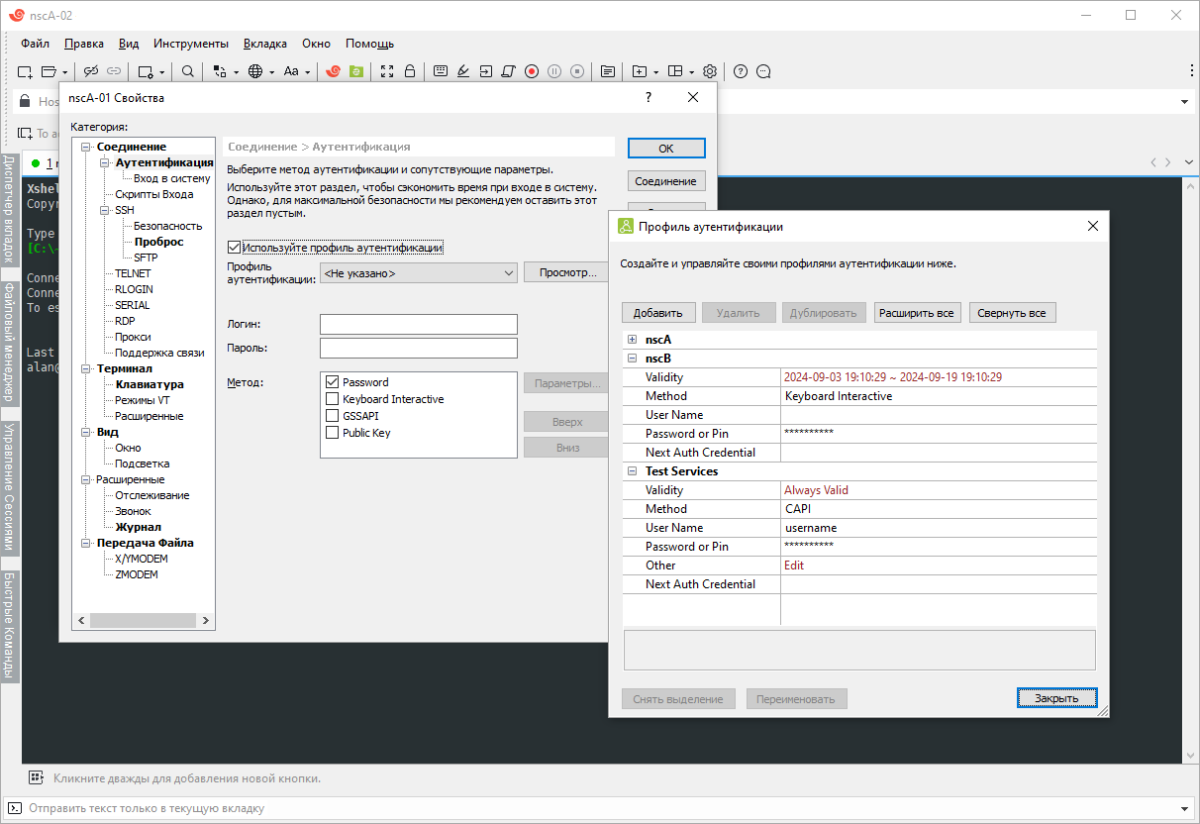1200x824 pixels.
Task: Open the gear options icon in toolbar
Action: click(710, 71)
